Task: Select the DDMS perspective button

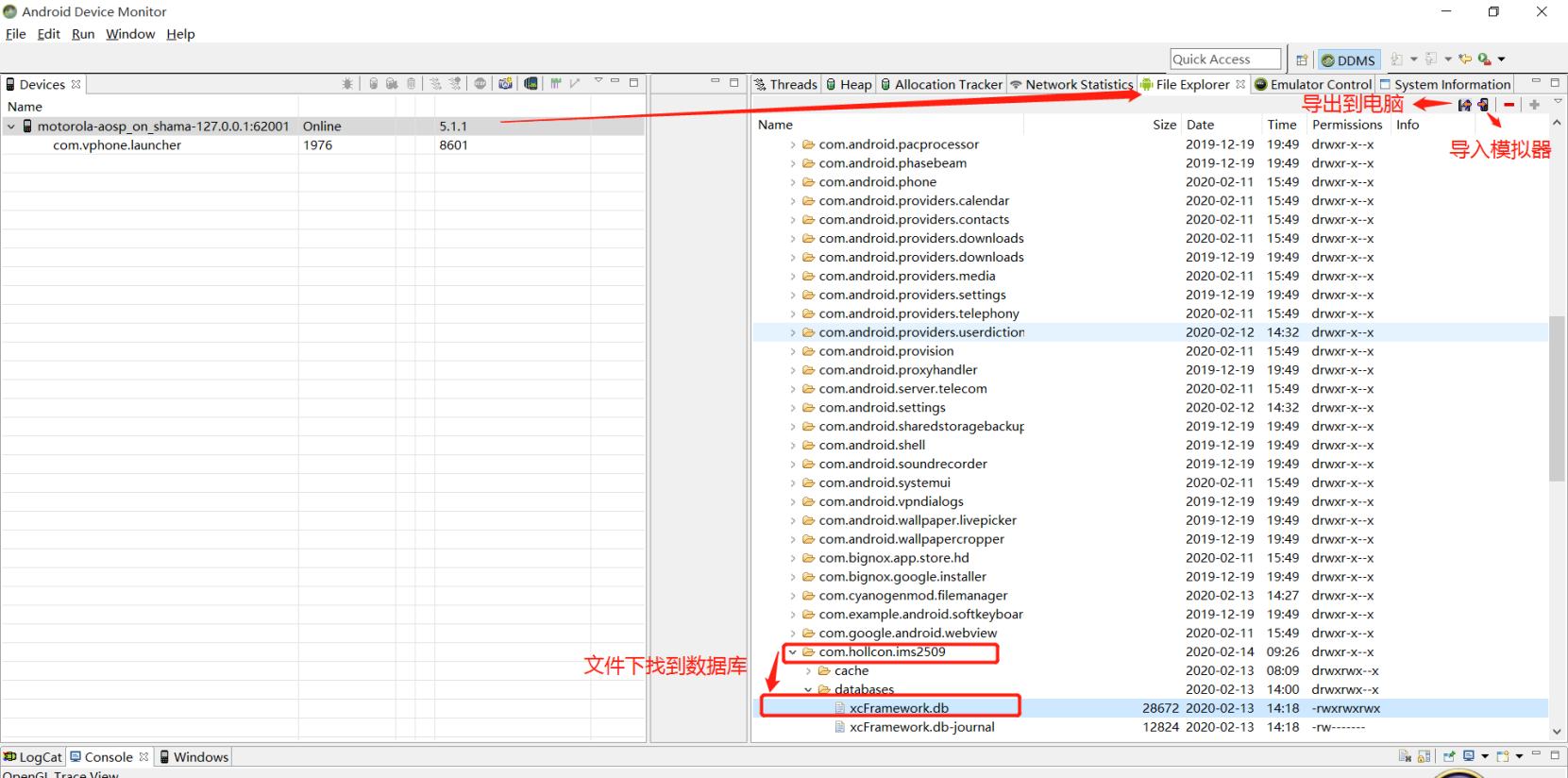Action: pos(1349,60)
